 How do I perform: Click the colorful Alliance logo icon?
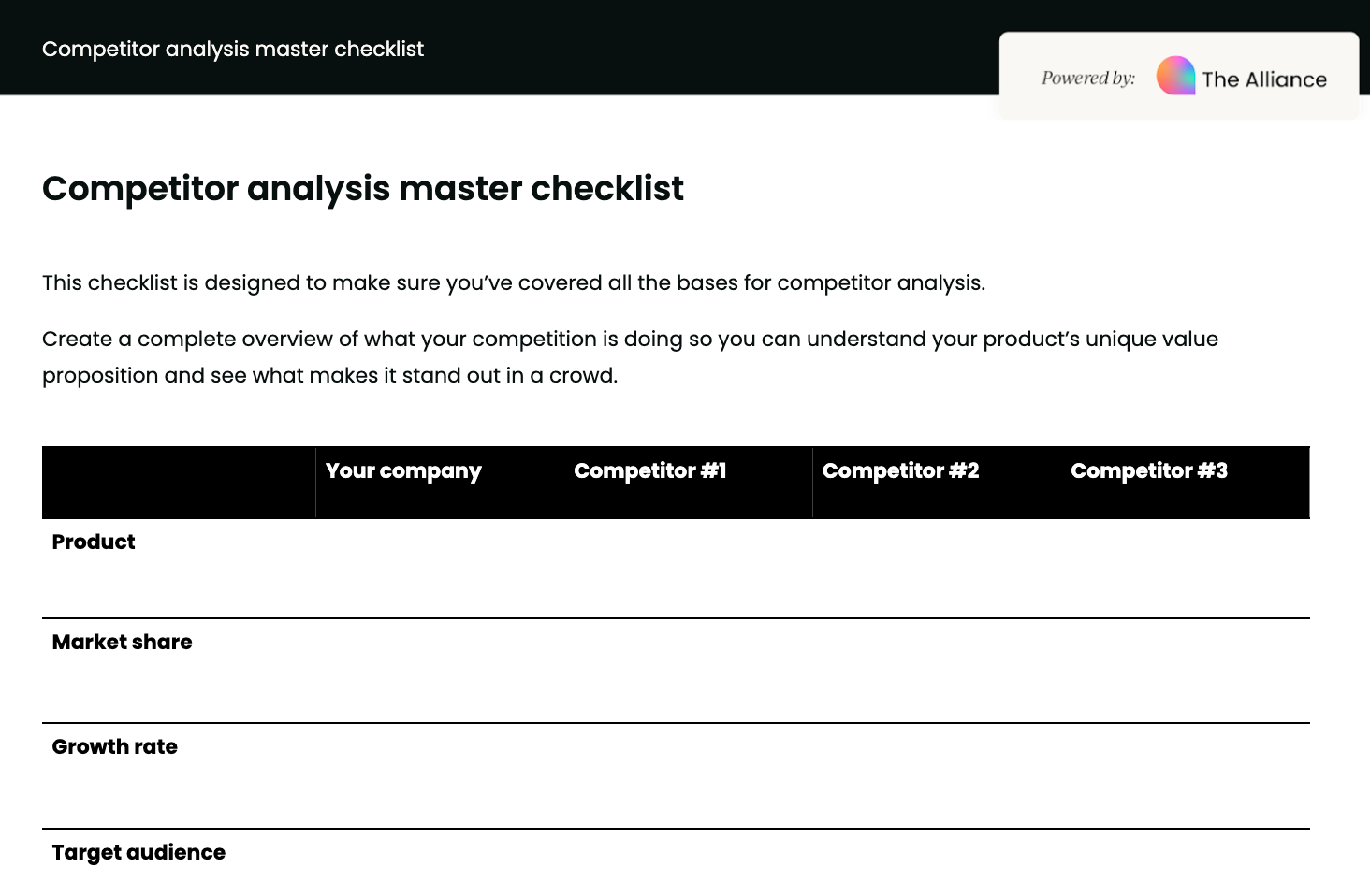coord(1175,76)
